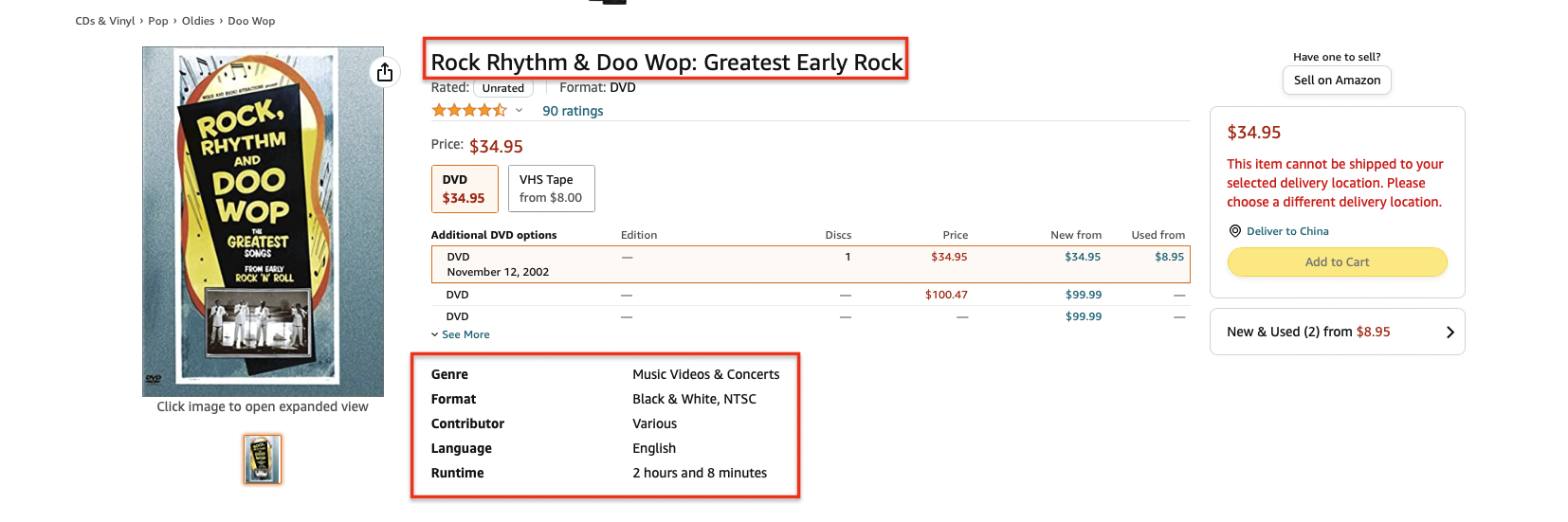Viewport: 1568px width, 522px height.
Task: Click the Unrated rating badge
Action: [503, 88]
